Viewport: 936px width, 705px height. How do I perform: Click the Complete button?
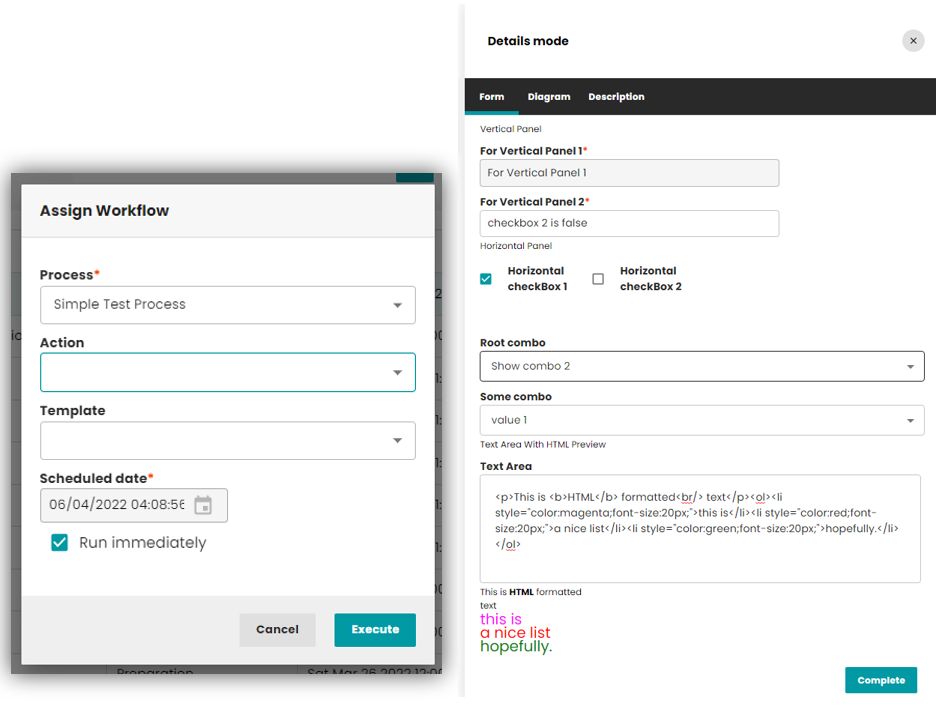(x=880, y=680)
